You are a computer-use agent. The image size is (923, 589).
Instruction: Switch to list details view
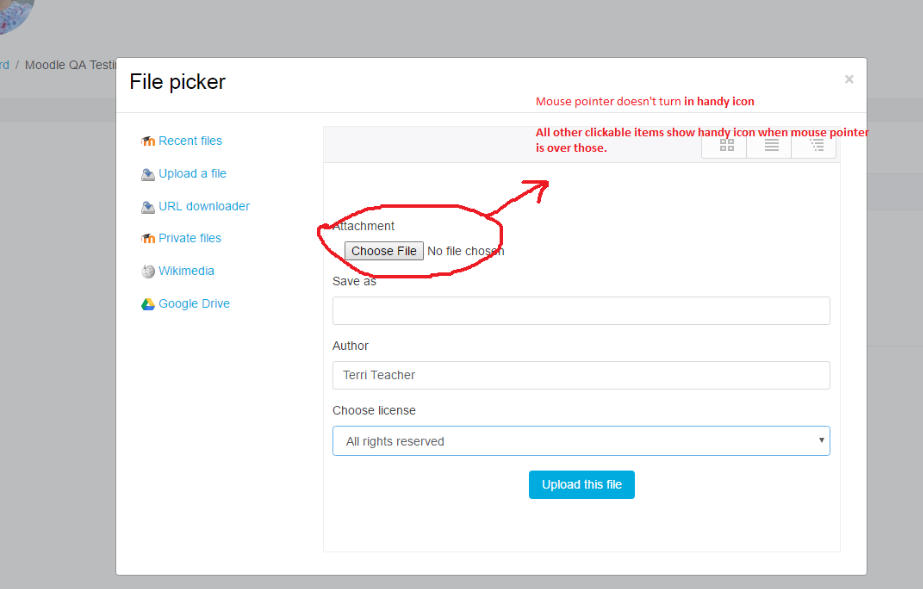tap(771, 145)
